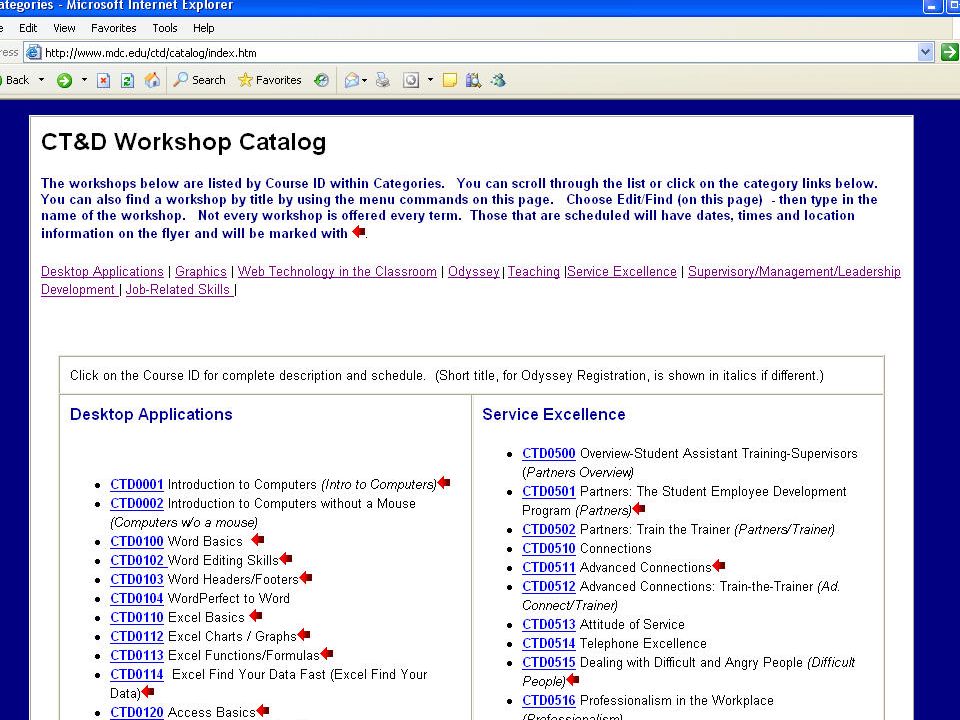The height and width of the screenshot is (720, 960).
Task: Click the Service Excellence section heading
Action: (553, 414)
